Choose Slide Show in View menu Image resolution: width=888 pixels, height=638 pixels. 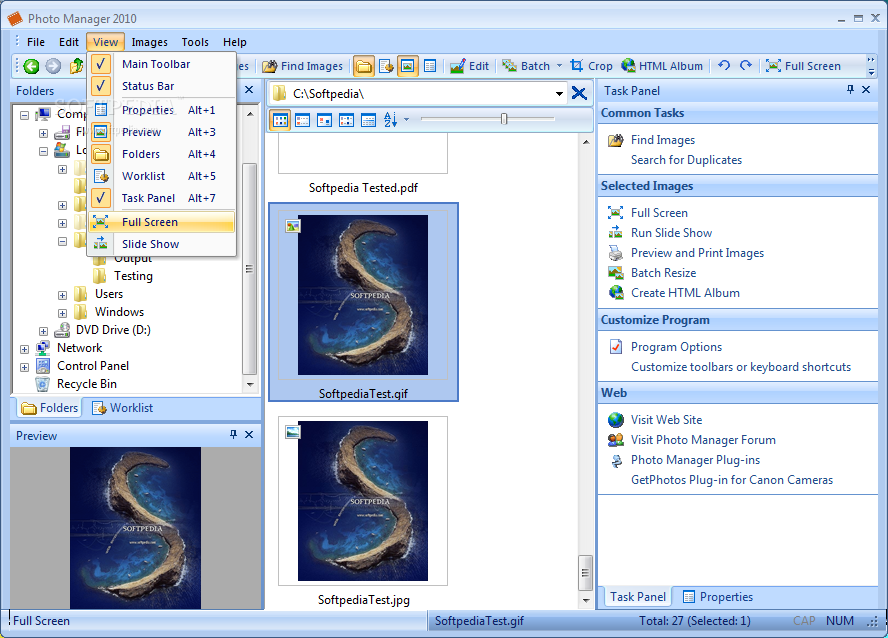point(161,244)
